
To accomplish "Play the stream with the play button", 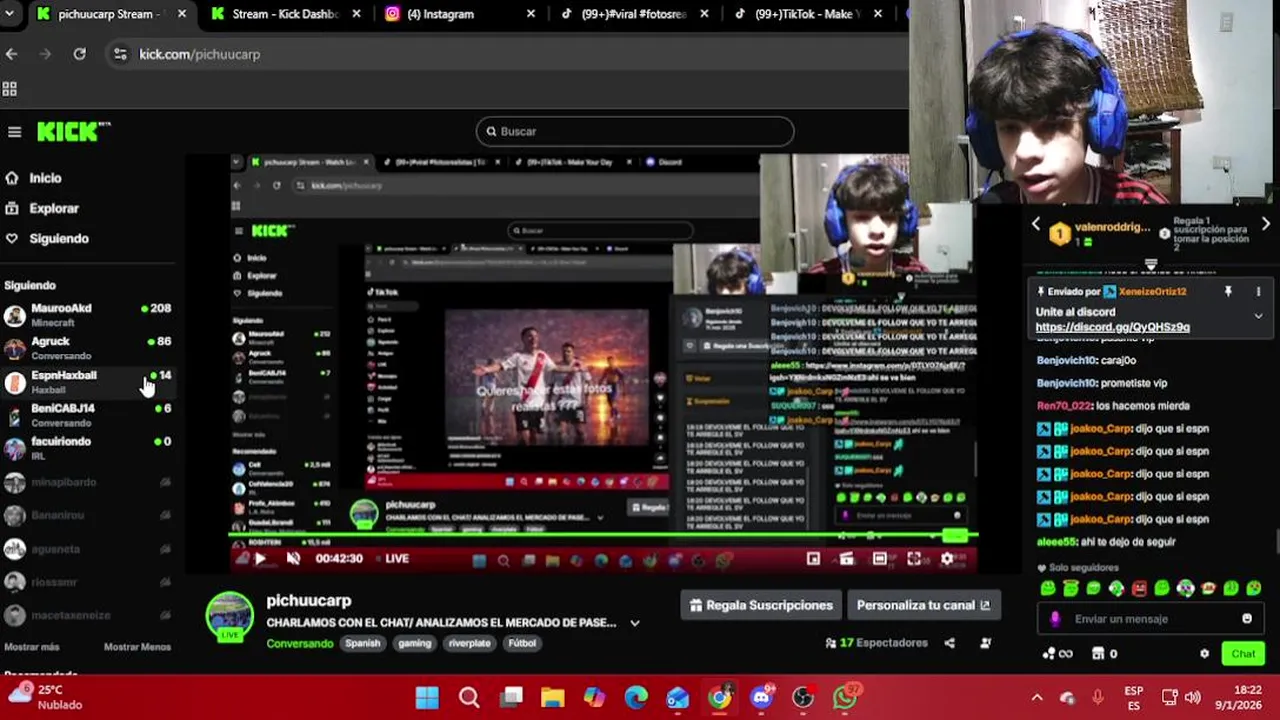I will [x=260, y=558].
